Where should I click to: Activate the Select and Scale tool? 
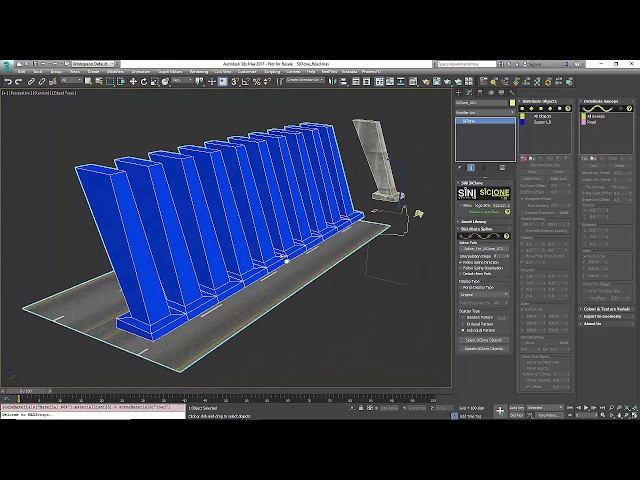(154, 82)
